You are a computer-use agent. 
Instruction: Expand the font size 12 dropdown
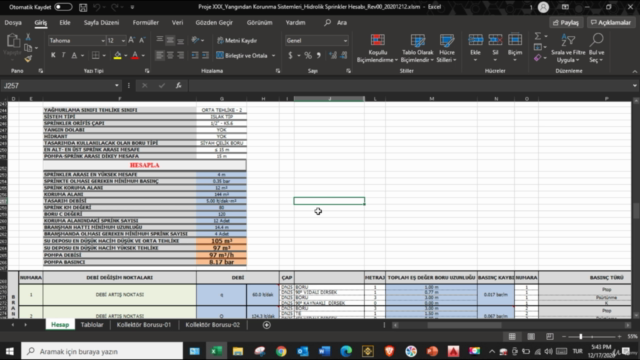(123, 40)
